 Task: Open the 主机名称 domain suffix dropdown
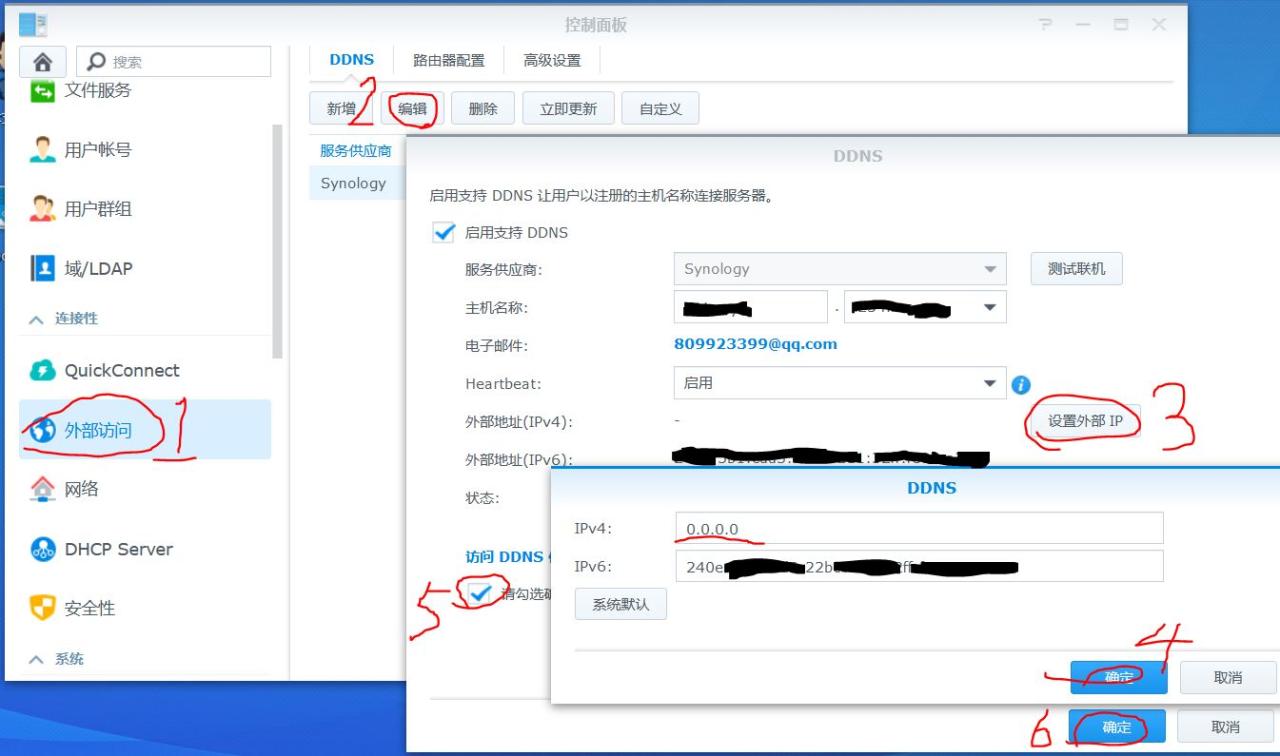click(x=925, y=307)
